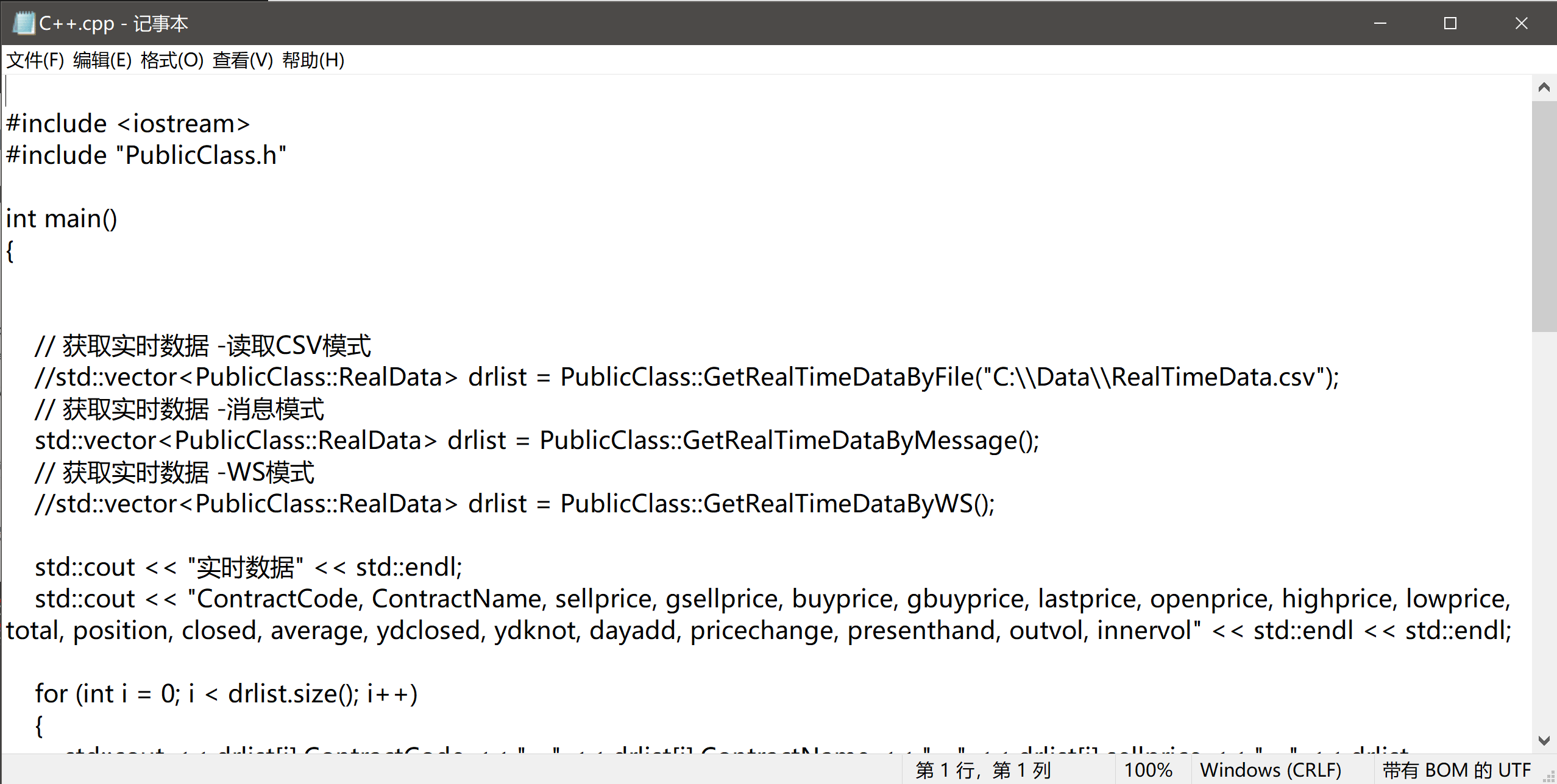Click on the #include <iostream> line
Viewport: 1557px width, 784px height.
tap(128, 124)
